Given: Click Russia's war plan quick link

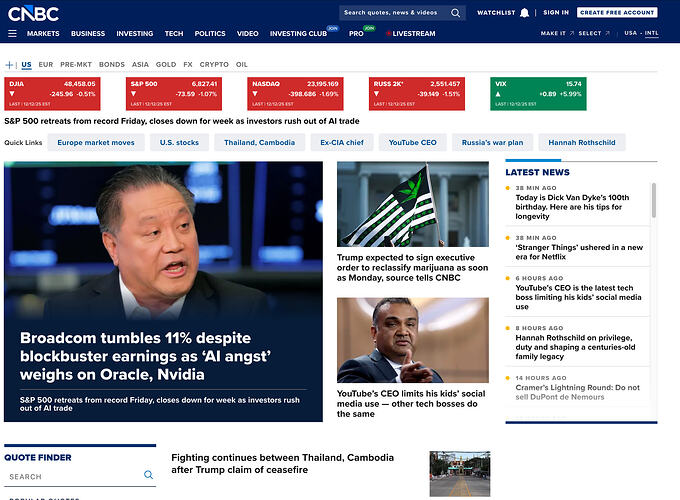Looking at the screenshot, I should (x=492, y=142).
